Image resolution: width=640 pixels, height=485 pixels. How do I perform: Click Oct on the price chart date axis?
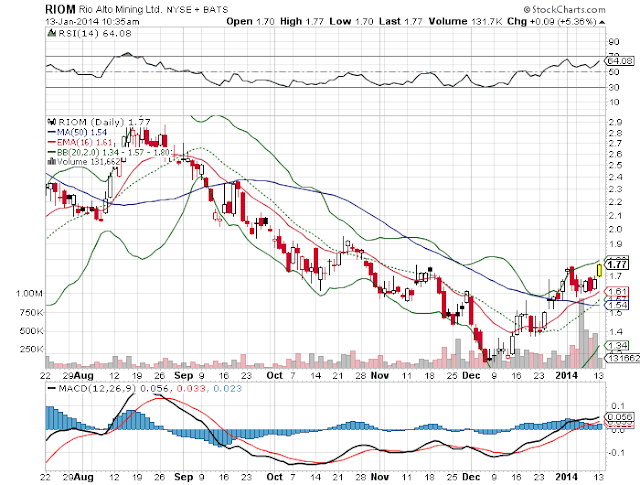pos(274,375)
